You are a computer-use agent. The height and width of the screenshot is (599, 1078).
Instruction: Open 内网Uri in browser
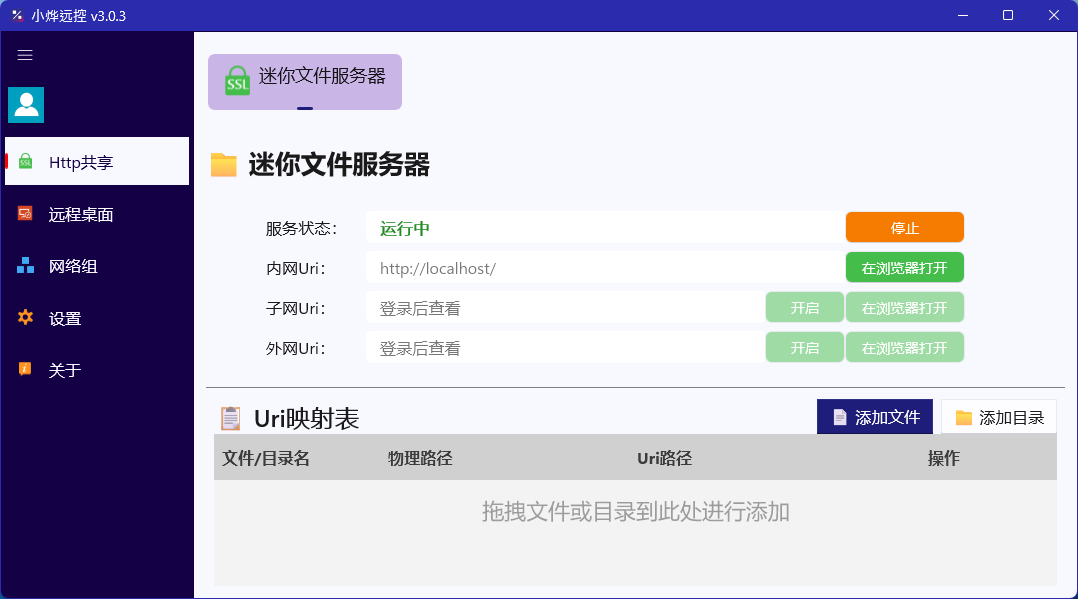[x=905, y=268]
